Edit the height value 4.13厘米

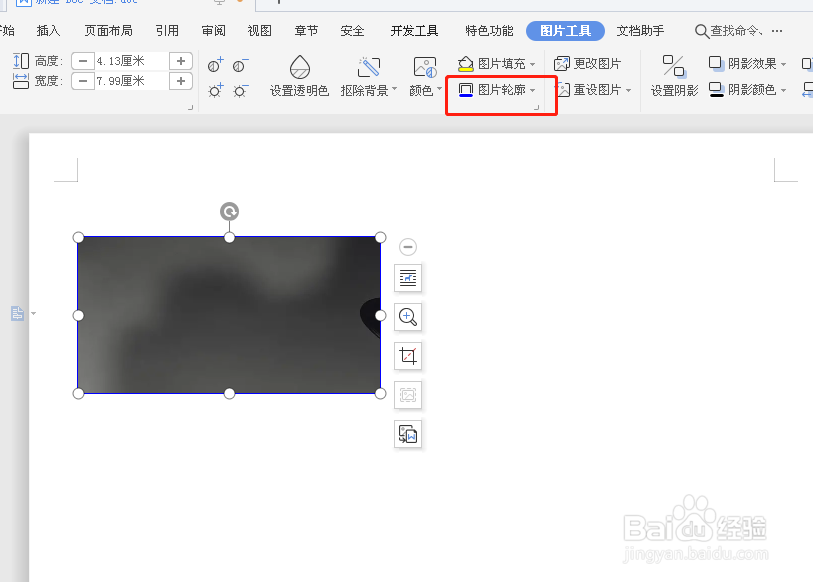(132, 61)
